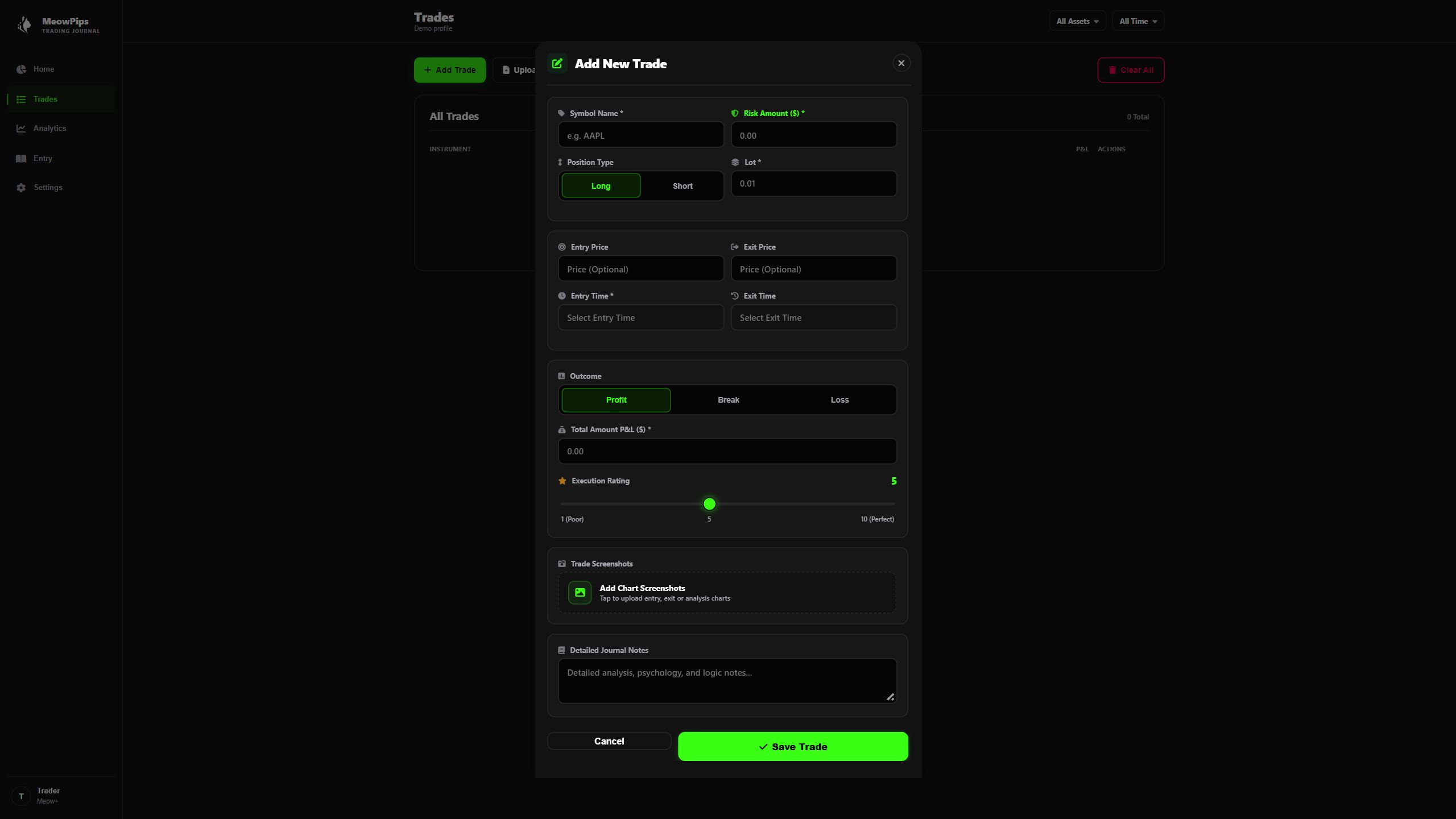Click the Execution Rating slider handle

(709, 504)
